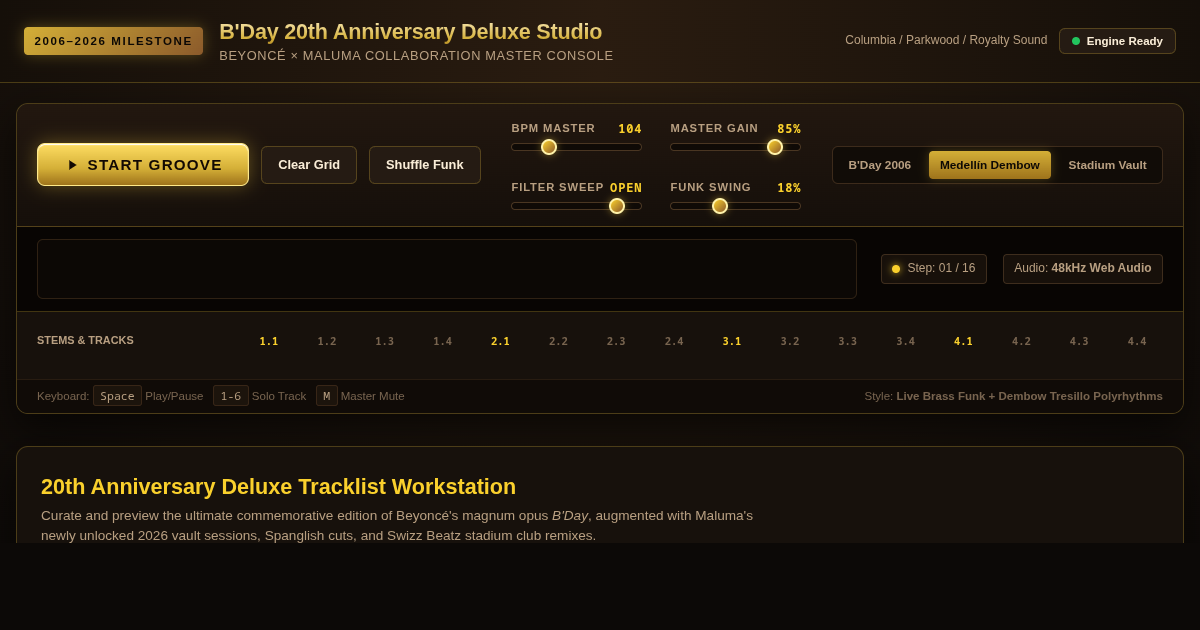Click step marker 3.1
The image size is (1200, 630).
(732, 342)
